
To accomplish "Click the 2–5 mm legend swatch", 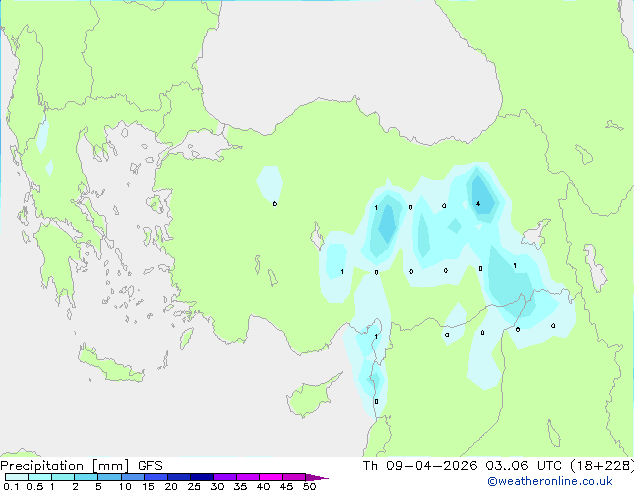I will 86,477.
